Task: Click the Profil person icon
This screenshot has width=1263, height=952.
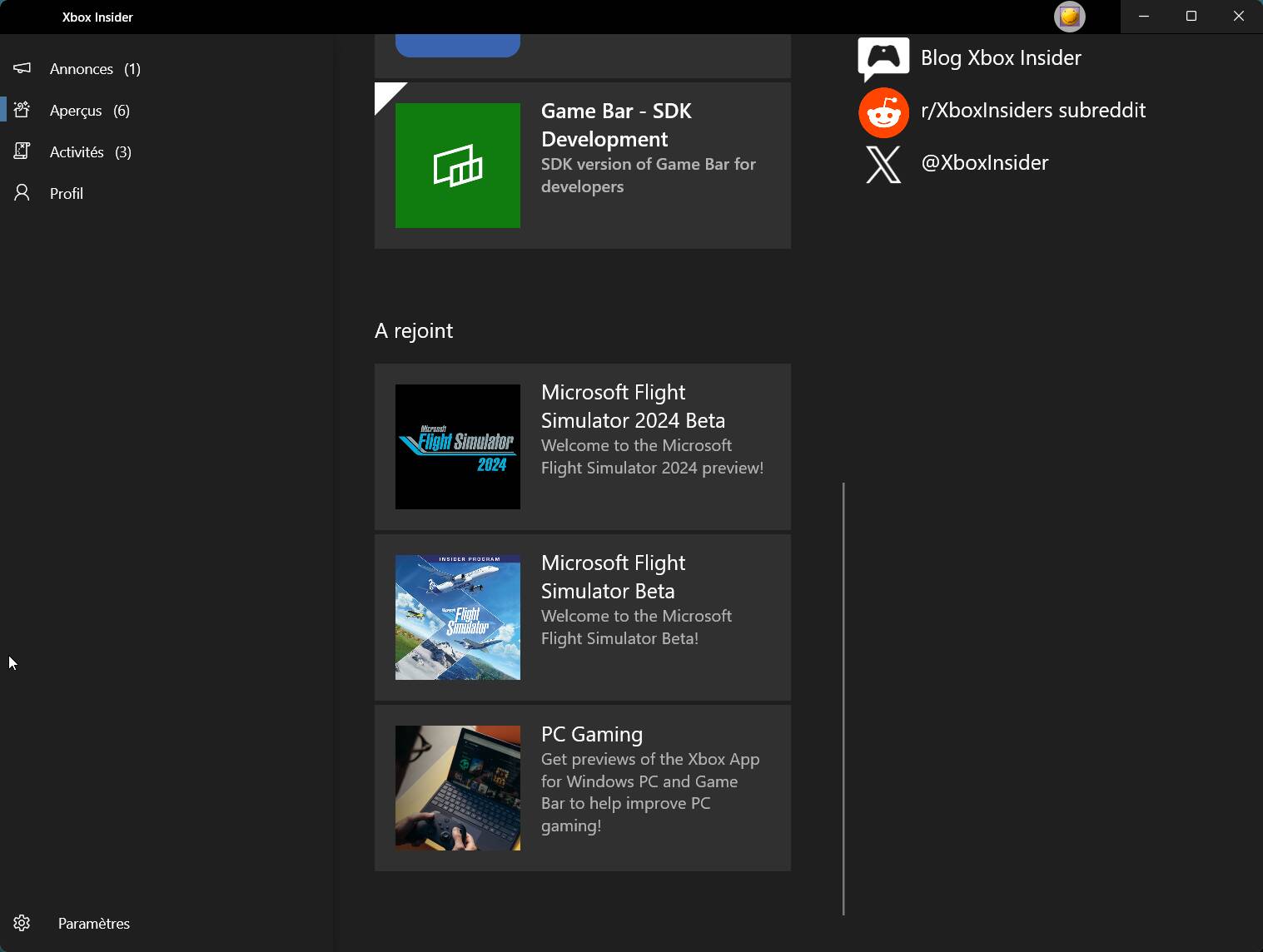Action: [x=22, y=193]
